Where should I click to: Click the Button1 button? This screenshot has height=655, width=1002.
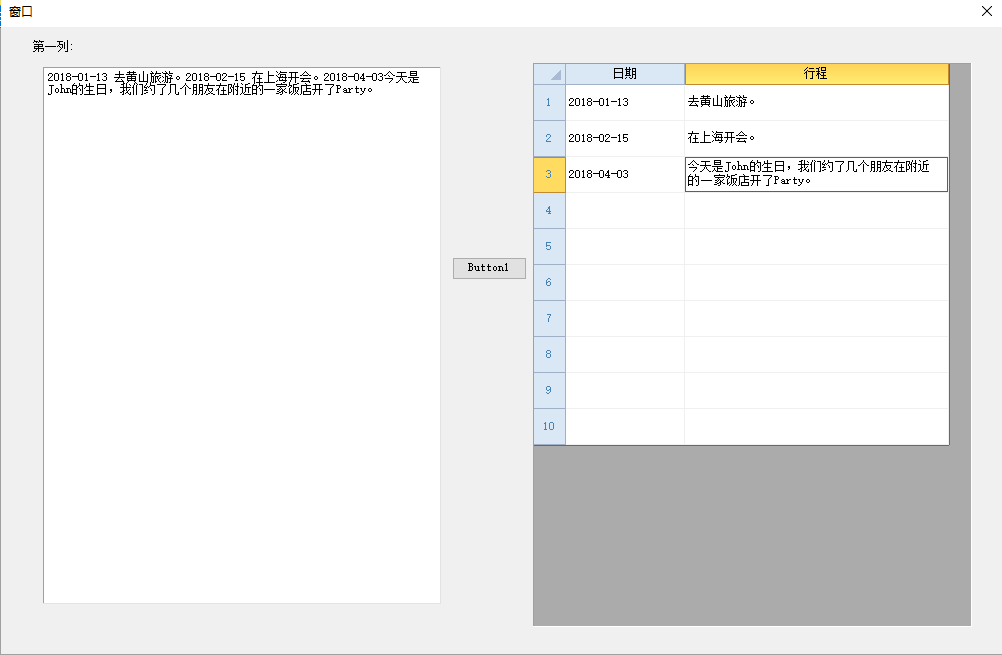click(x=489, y=268)
